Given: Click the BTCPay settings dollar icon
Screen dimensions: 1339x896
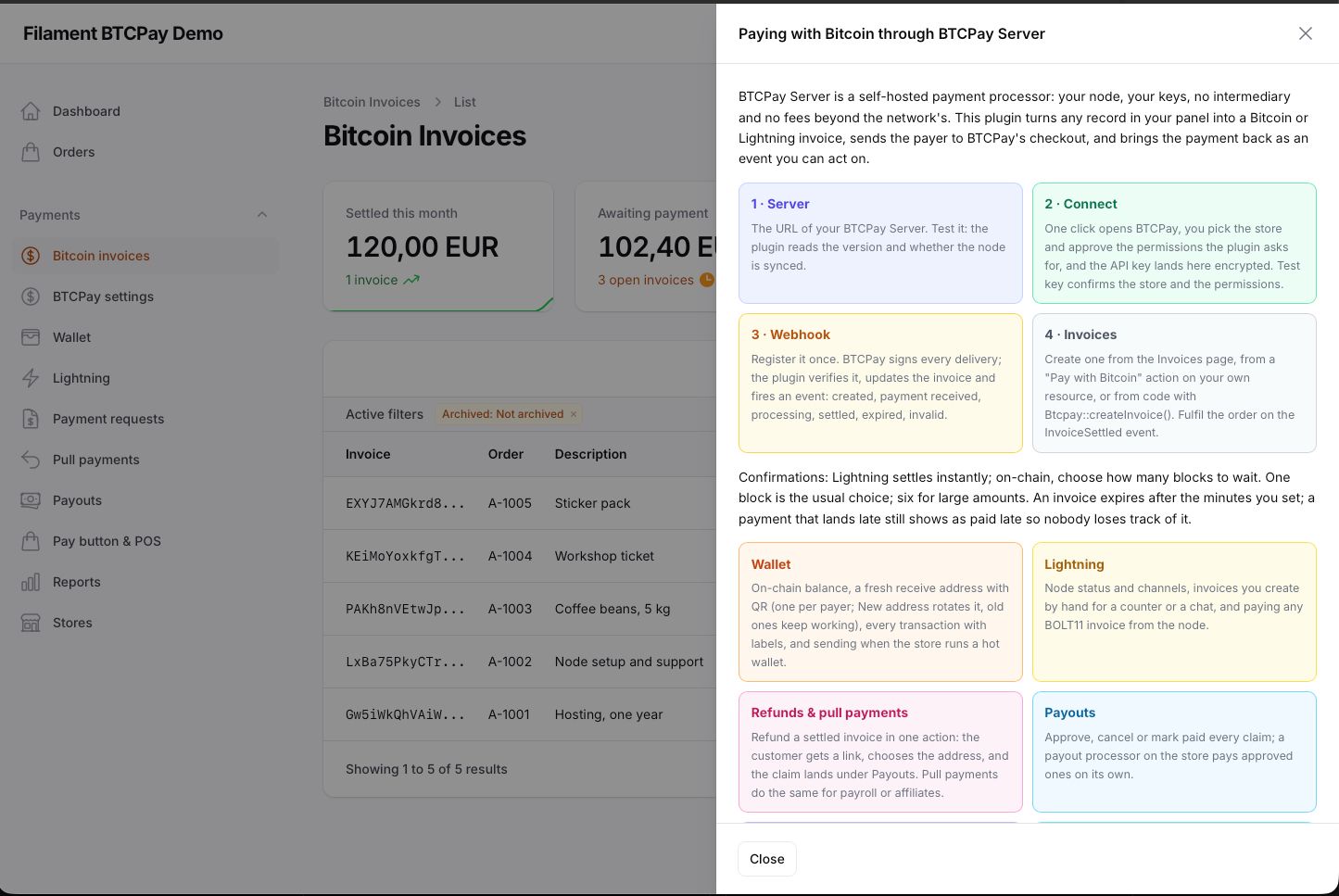Looking at the screenshot, I should tap(31, 297).
